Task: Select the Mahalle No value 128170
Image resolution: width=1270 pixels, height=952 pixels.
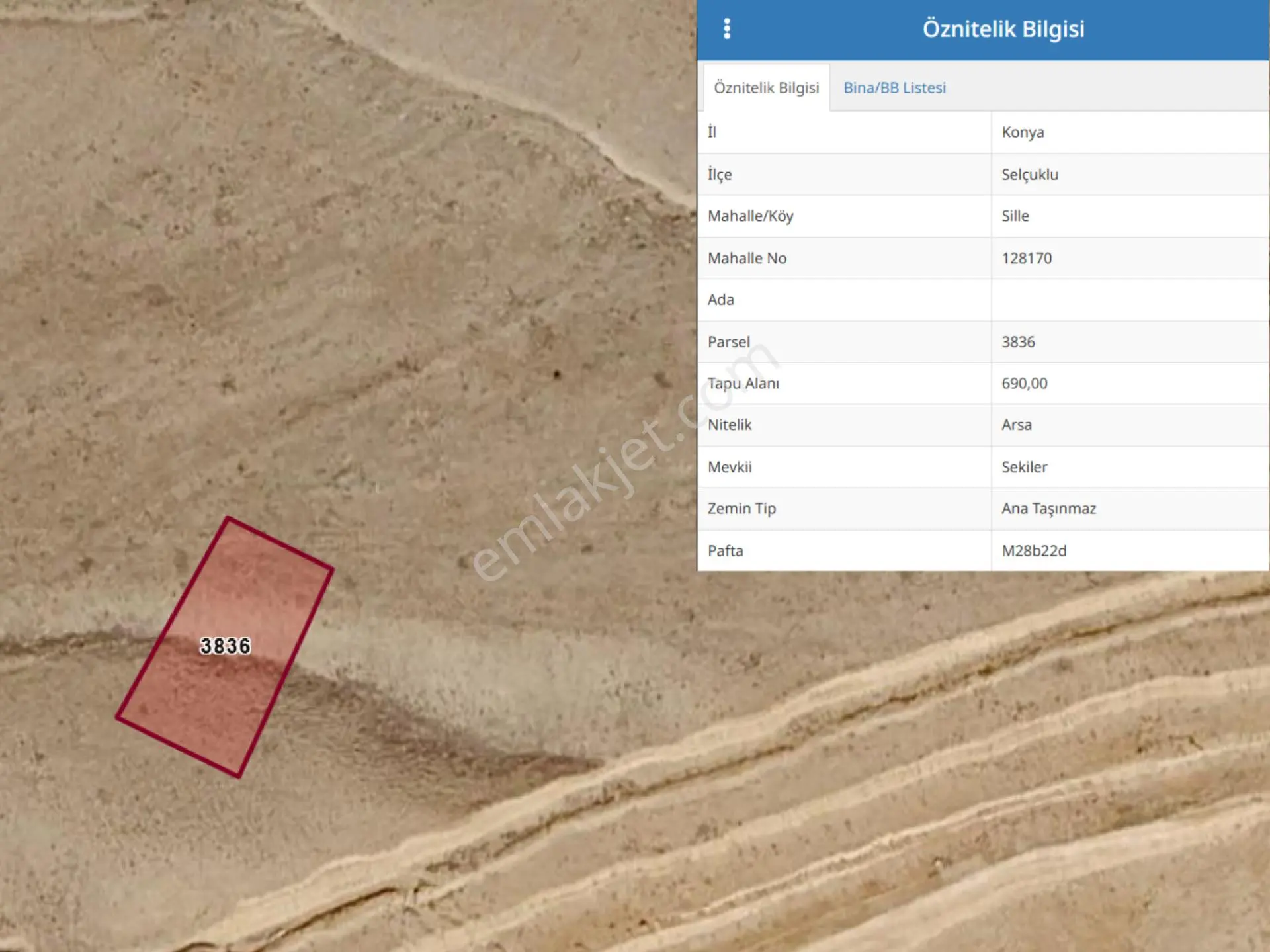Action: click(x=1026, y=258)
